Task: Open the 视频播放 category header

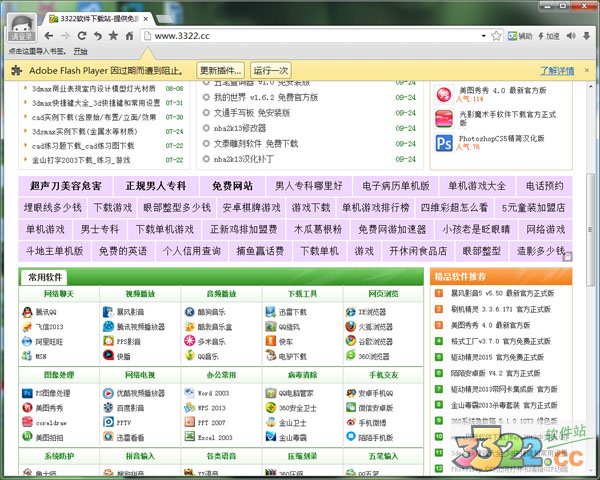Action: pos(140,294)
